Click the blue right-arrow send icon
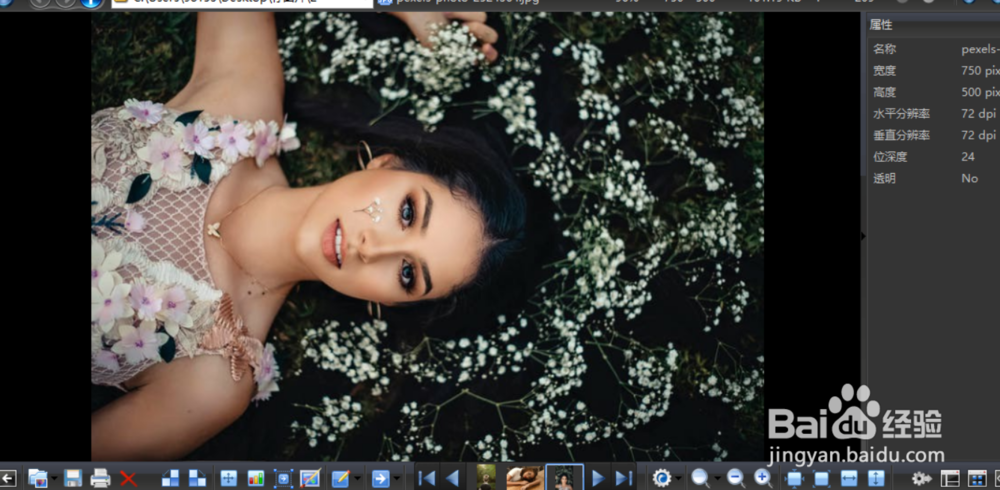Image resolution: width=1000 pixels, height=490 pixels. tap(381, 478)
